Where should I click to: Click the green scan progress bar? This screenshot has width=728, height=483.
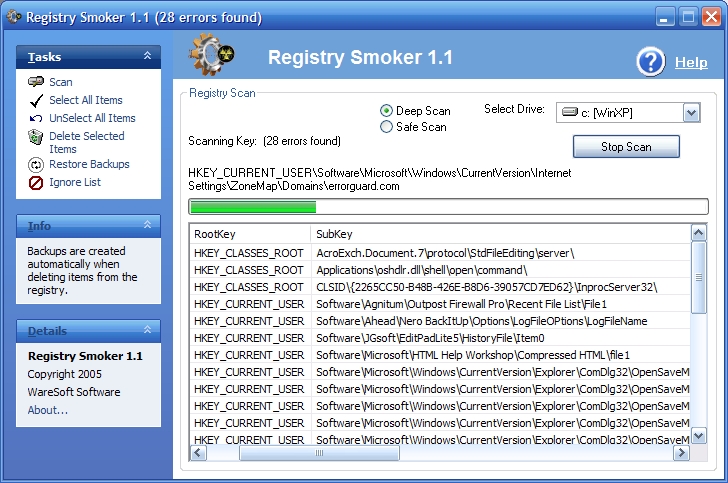click(448, 207)
